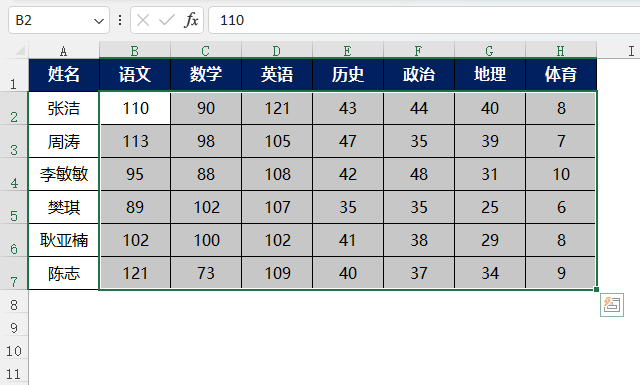Screen dimensions: 640x385
Task: Select row 2 header
Action: (14, 108)
